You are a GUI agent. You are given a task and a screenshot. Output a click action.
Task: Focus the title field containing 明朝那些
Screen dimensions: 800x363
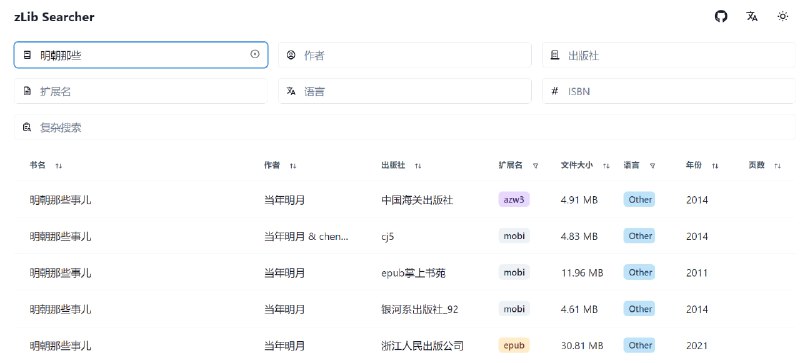[141, 55]
